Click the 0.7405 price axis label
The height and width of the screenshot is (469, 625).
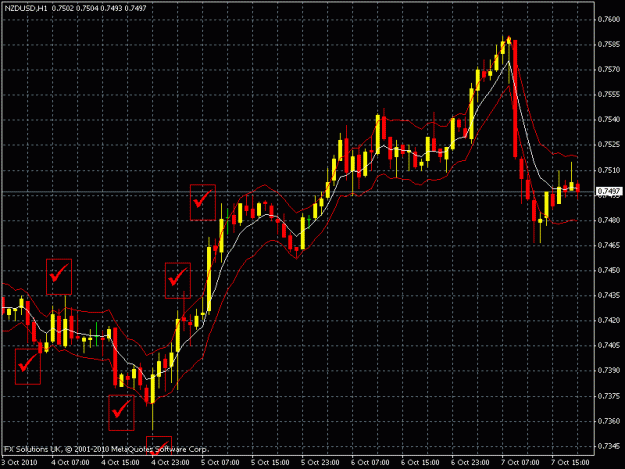pos(609,345)
